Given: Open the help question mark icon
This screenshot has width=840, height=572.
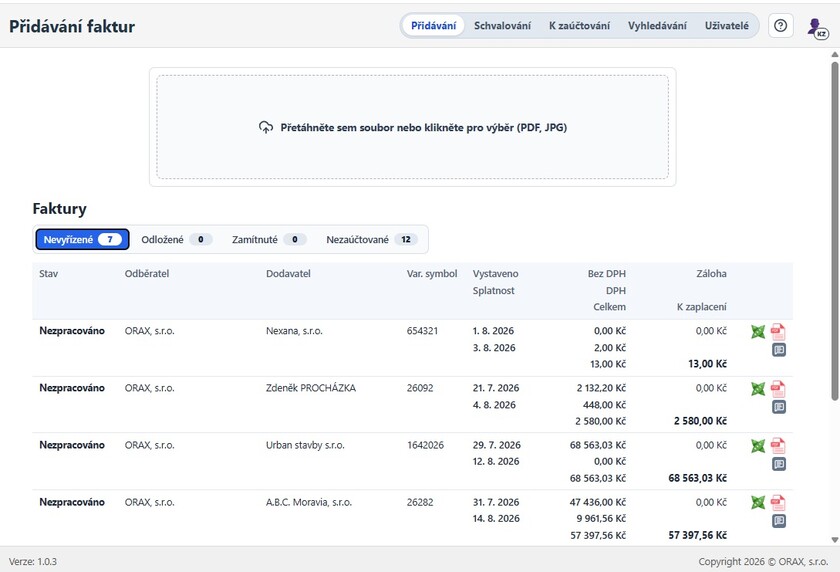Looking at the screenshot, I should coord(781,25).
